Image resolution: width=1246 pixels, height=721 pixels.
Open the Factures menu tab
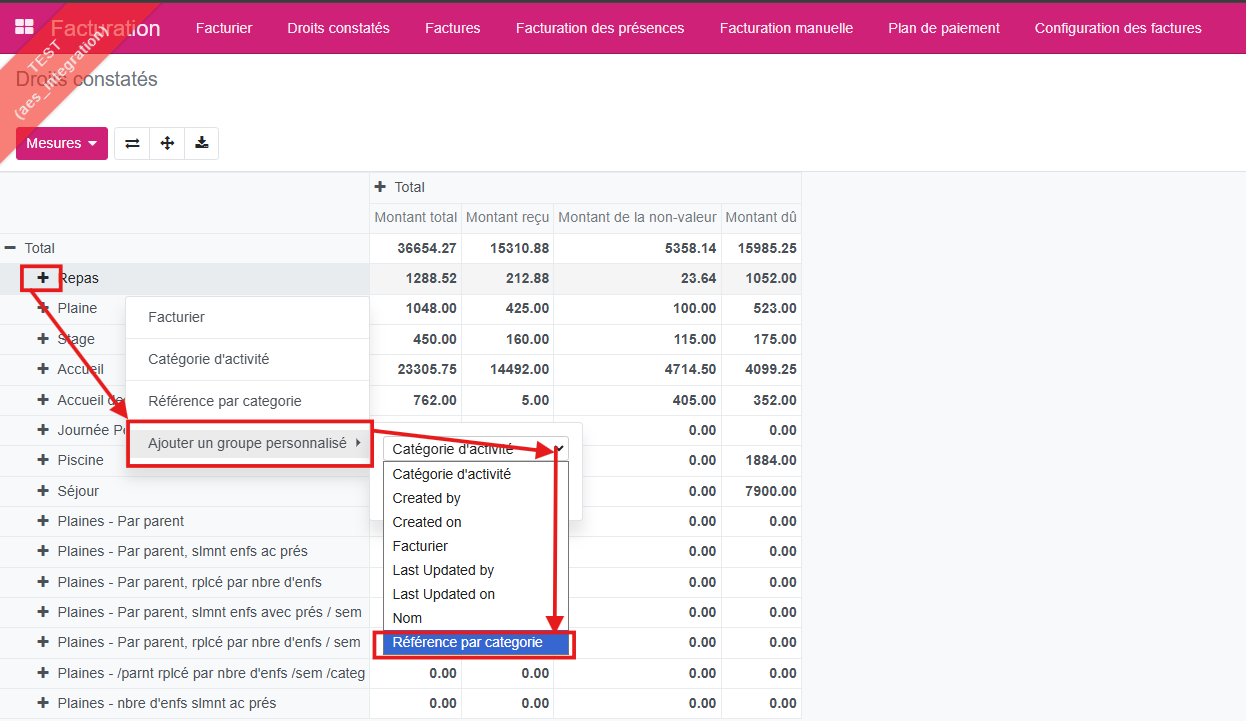(452, 28)
